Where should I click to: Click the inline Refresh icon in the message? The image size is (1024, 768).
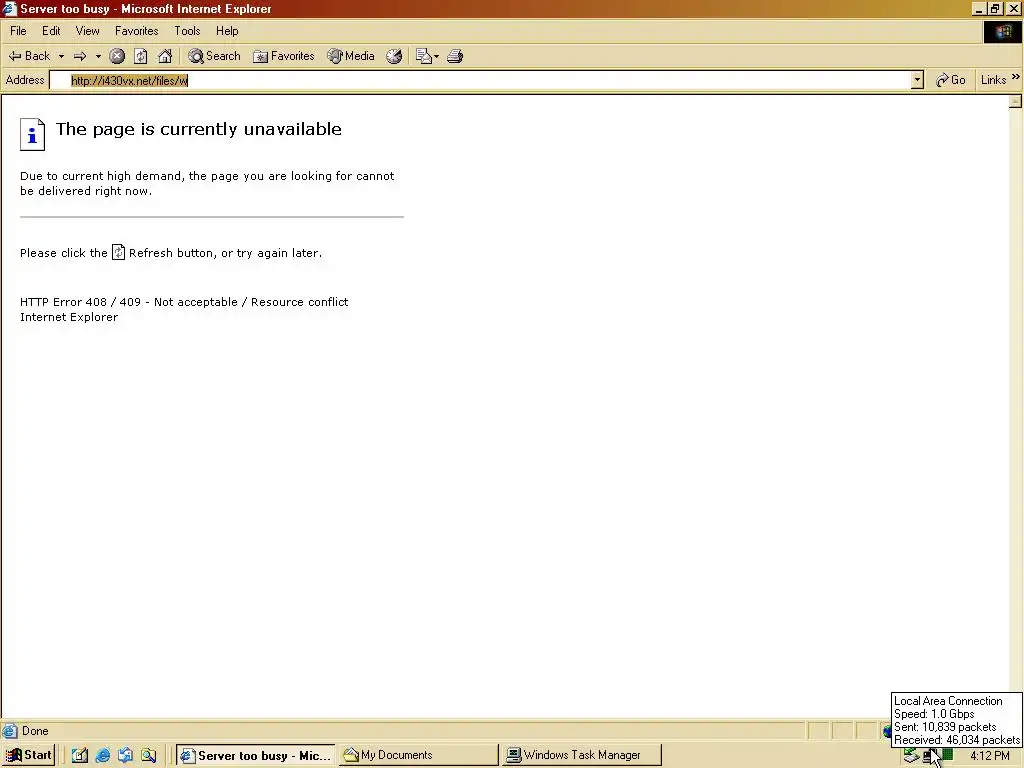click(118, 252)
